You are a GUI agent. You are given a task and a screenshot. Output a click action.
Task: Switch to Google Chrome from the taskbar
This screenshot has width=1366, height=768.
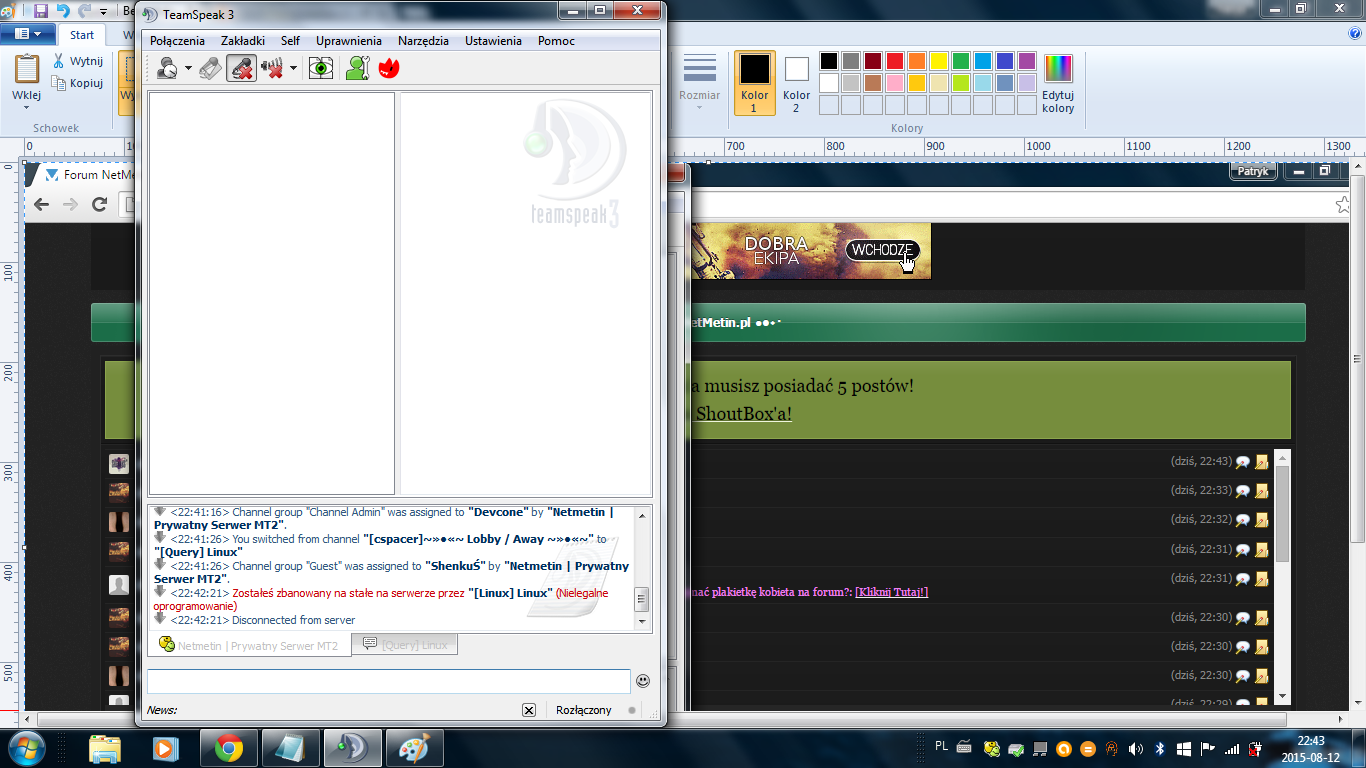[229, 748]
